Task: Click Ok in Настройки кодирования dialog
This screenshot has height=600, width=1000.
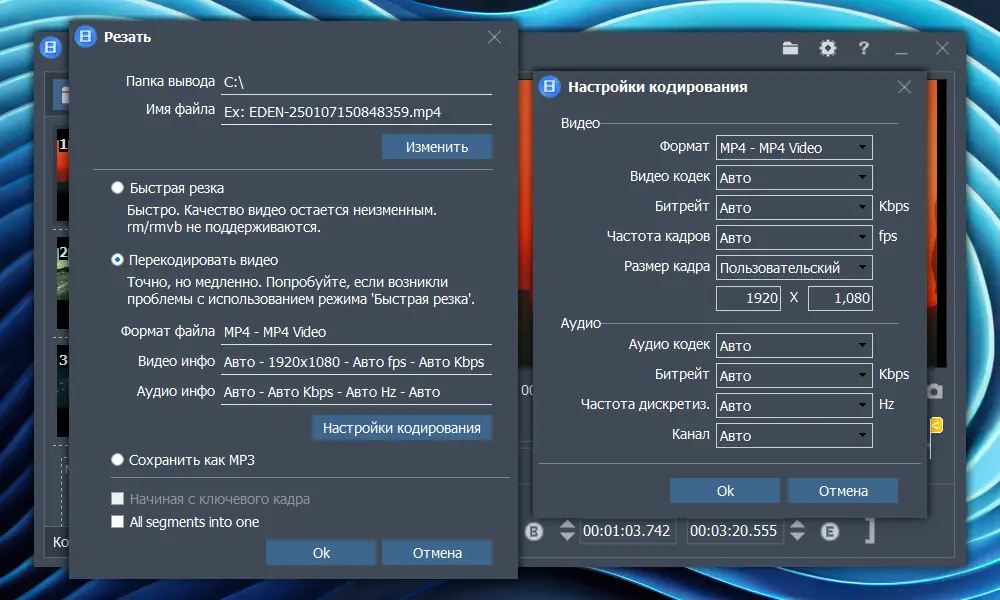Action: point(725,491)
